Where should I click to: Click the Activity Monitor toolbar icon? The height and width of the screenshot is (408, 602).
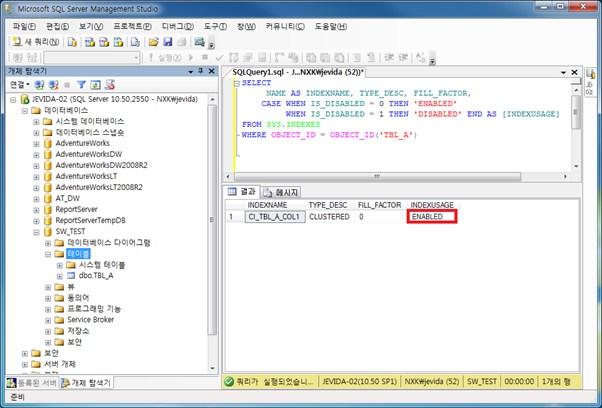[x=199, y=41]
